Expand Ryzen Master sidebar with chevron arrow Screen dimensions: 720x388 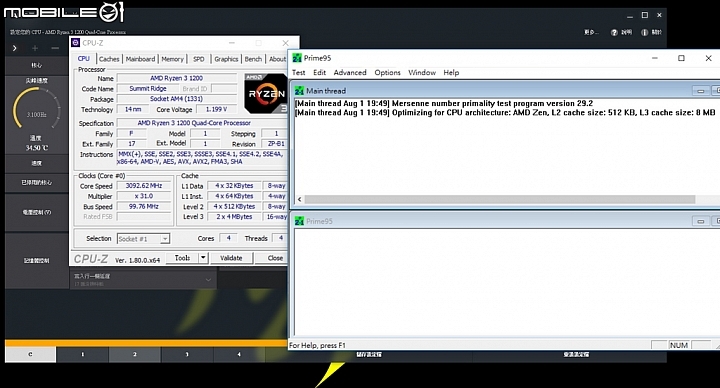(x=15, y=48)
